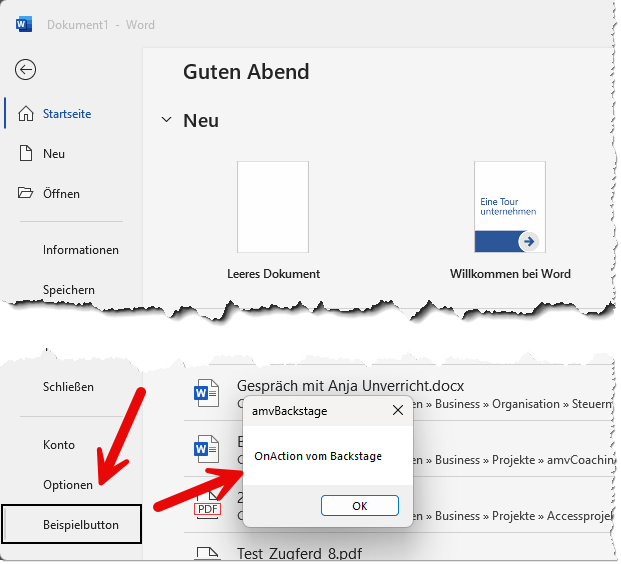This screenshot has height=564, width=621.
Task: Select the Startseite home icon
Action: click(26, 114)
